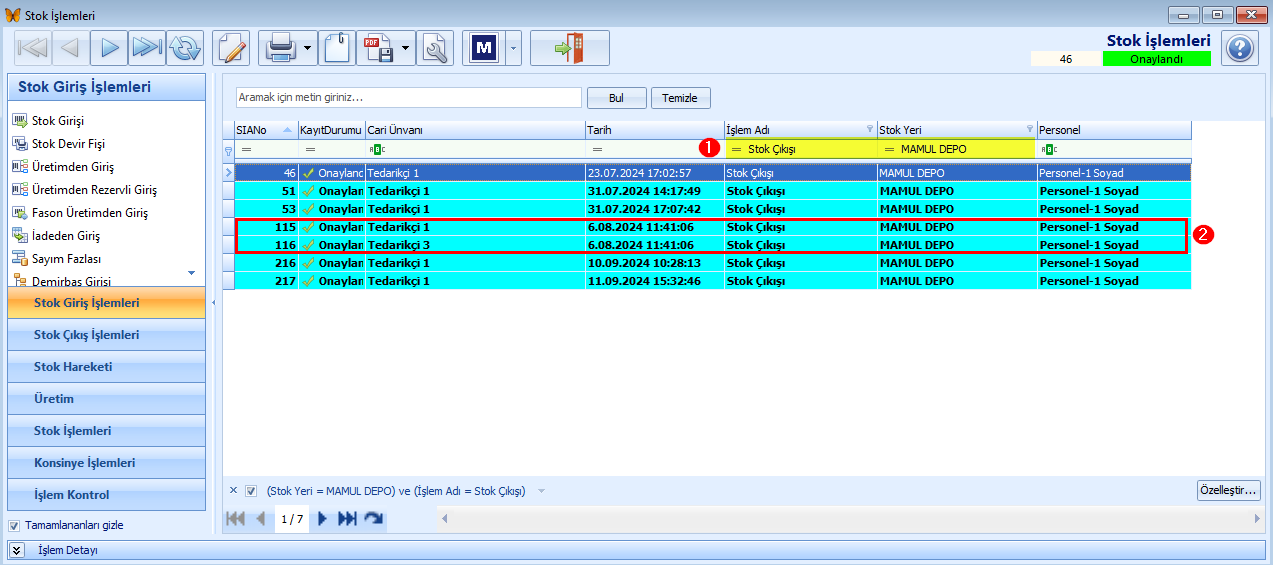Click the attachment paperclip document icon

pyautogui.click(x=337, y=48)
